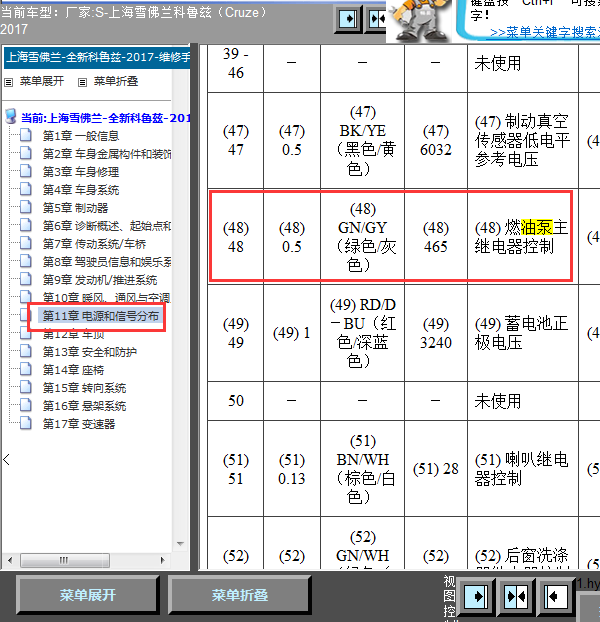Screen dimensions: 600x622
Task: Click document icon of 第5章 制动器
Action: tap(26, 207)
